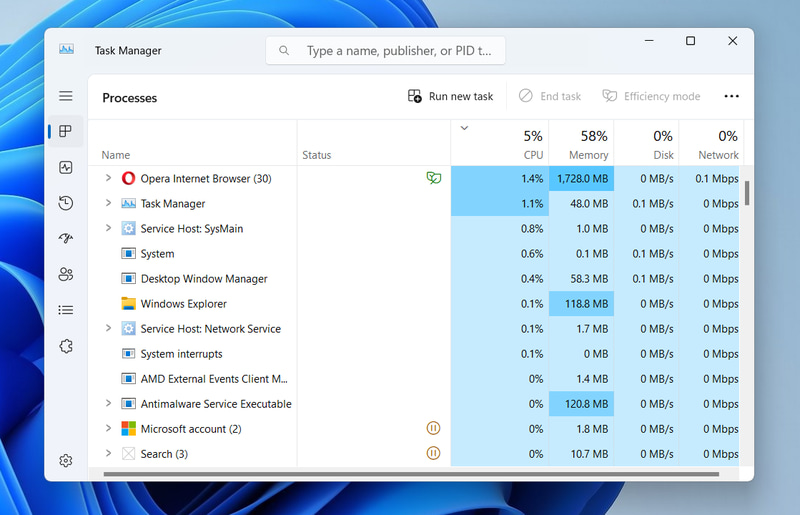Click Run new task
This screenshot has height=515, width=800.
point(451,96)
